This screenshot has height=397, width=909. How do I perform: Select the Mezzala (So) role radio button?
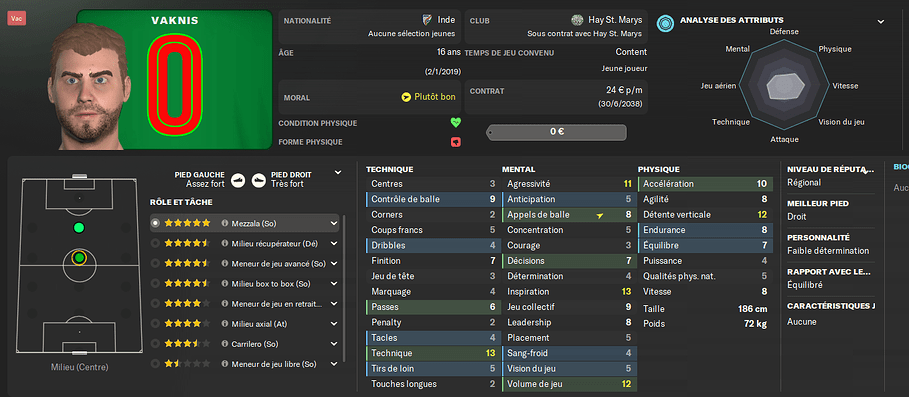click(x=155, y=223)
